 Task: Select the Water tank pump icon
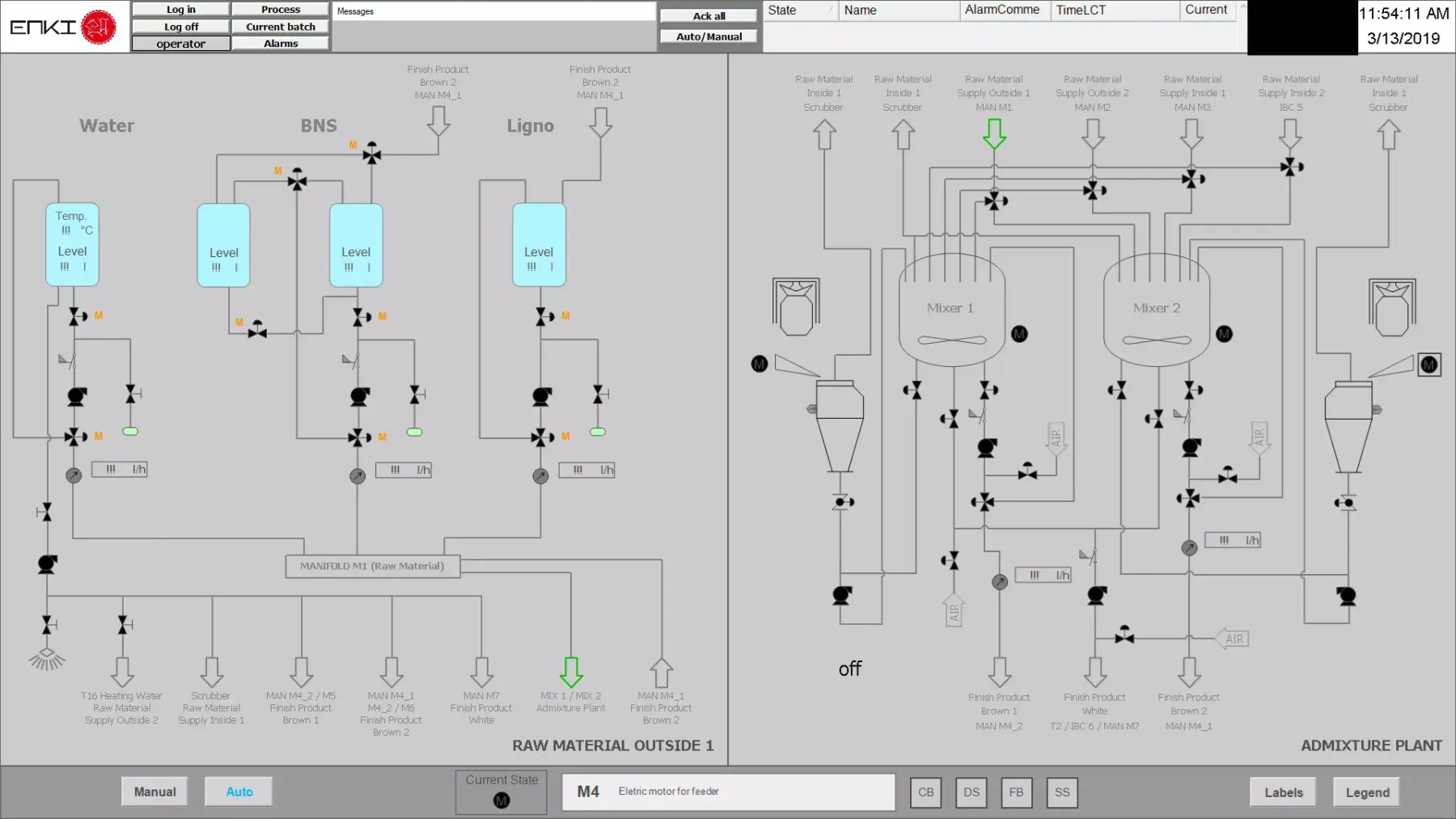[x=77, y=396]
